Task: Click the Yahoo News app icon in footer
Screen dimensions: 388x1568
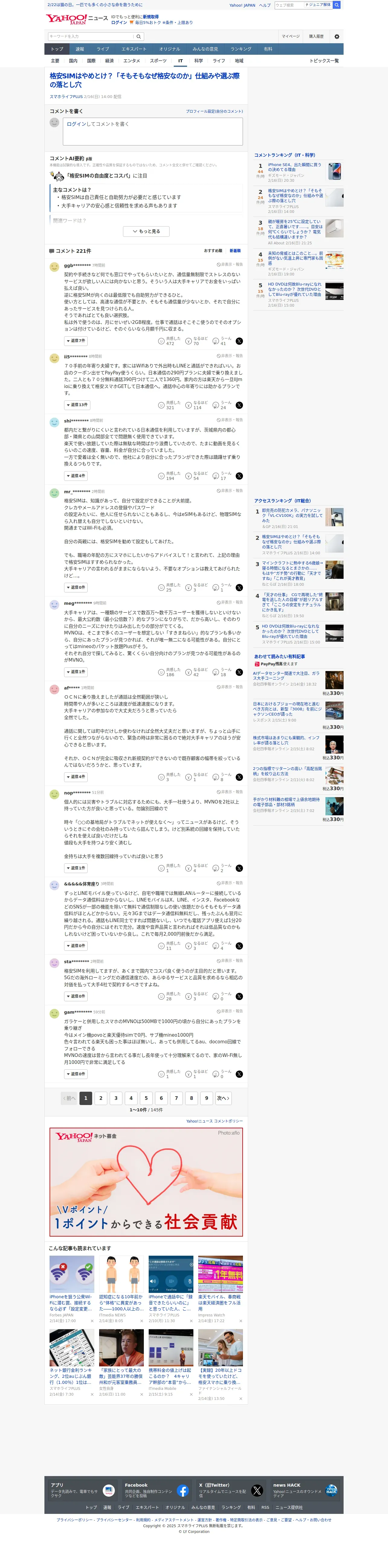Action: coord(108,1491)
